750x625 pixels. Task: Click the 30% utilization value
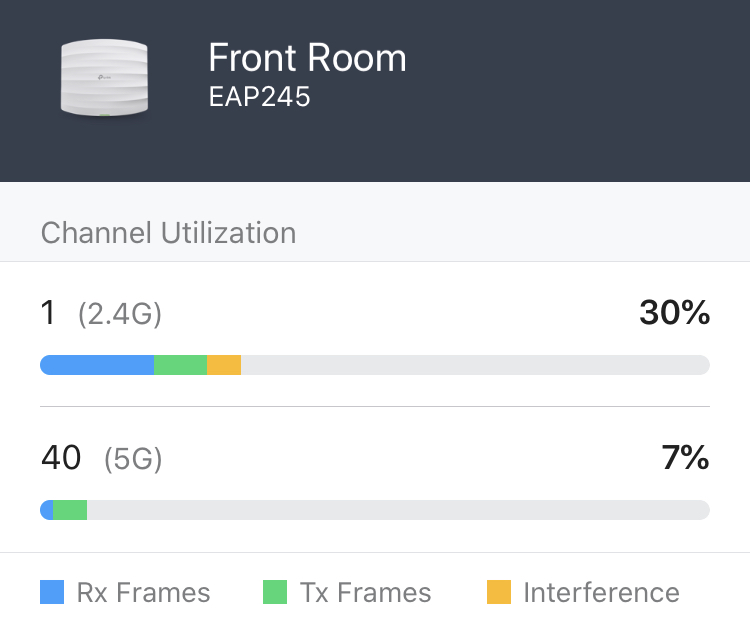point(674,313)
